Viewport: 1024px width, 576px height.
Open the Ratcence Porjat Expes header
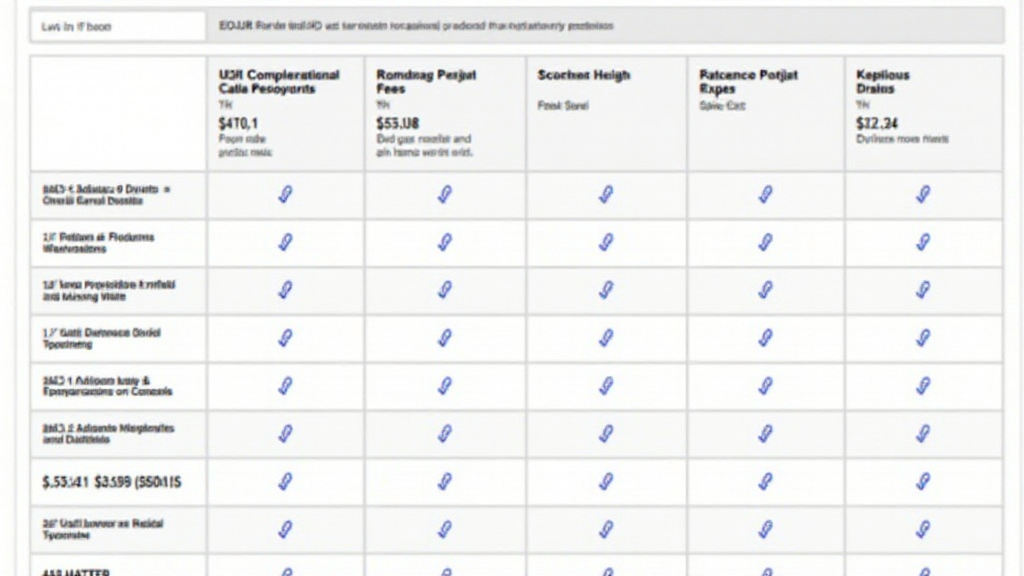click(748, 82)
